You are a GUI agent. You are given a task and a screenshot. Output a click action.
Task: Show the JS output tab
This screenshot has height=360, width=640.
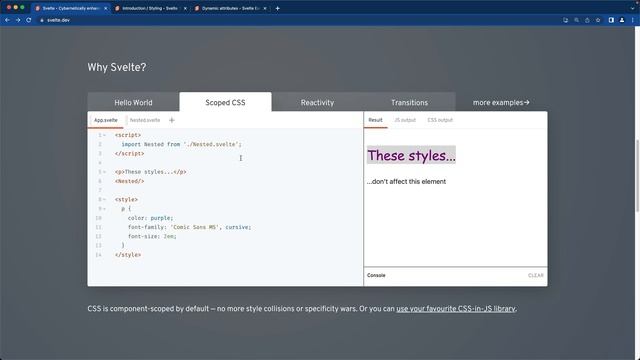point(405,120)
